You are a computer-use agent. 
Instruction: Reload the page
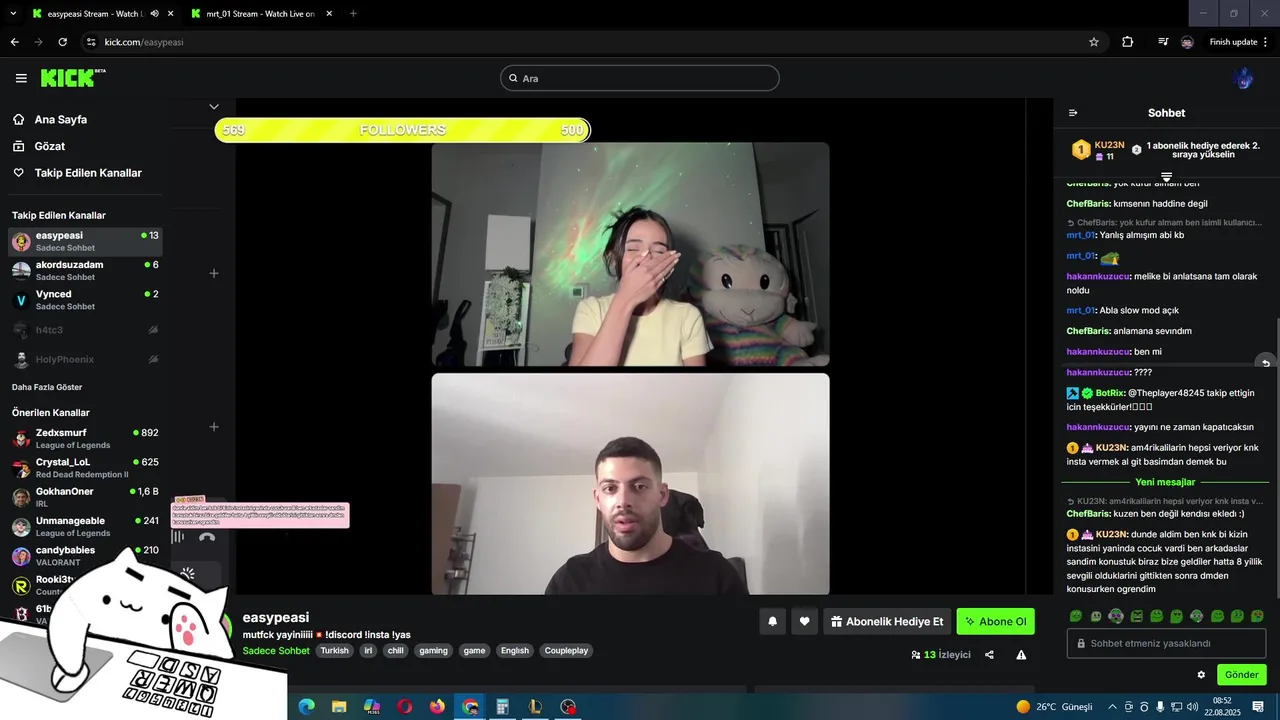[x=63, y=42]
